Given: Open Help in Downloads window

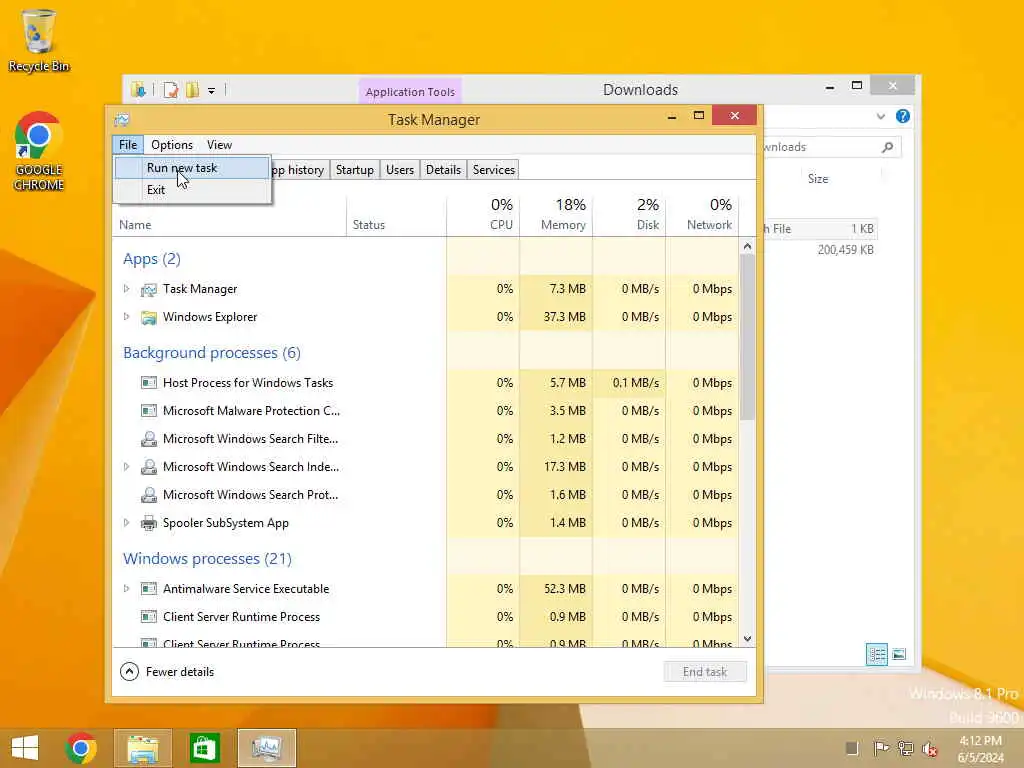Looking at the screenshot, I should pyautogui.click(x=903, y=116).
